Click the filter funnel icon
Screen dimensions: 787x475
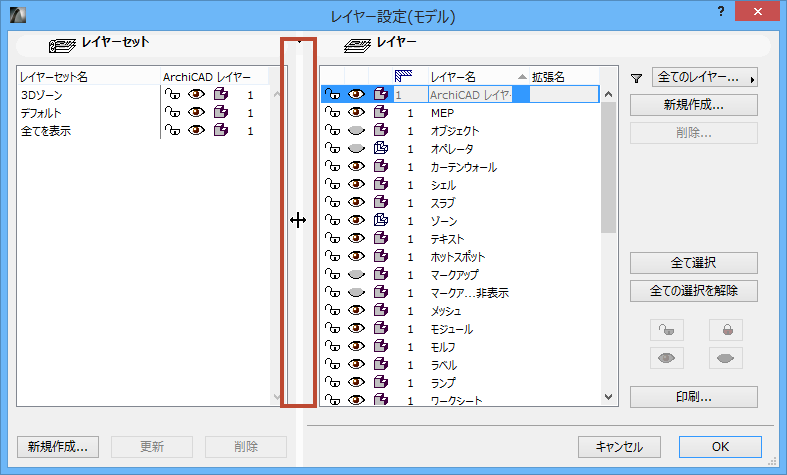click(636, 78)
